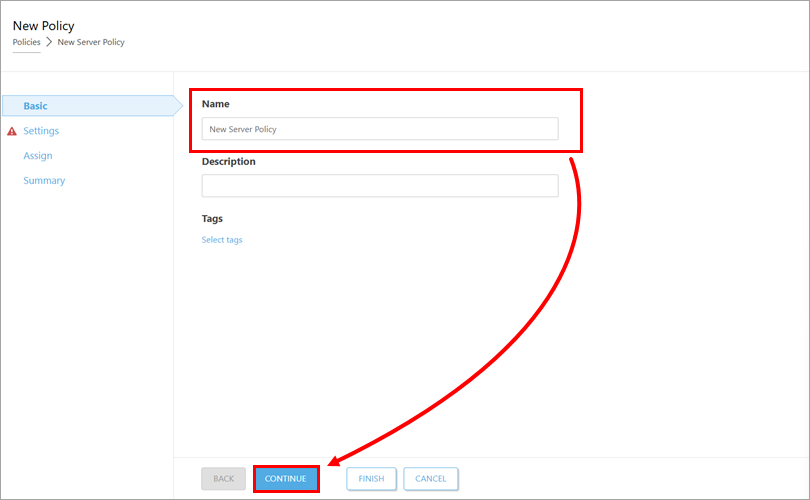
Task: Click the greyed-out Back button
Action: point(223,479)
